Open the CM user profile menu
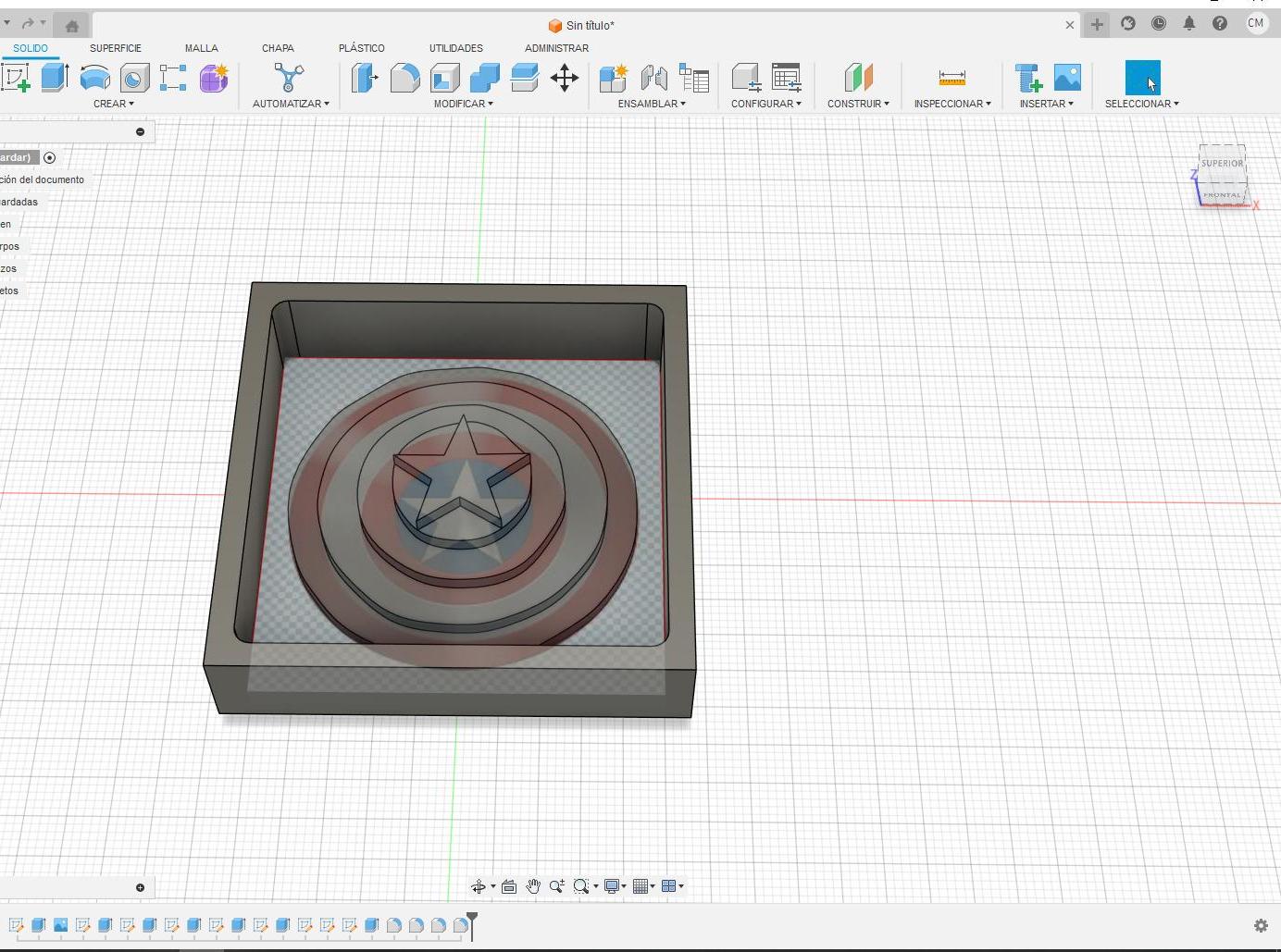 1256,23
